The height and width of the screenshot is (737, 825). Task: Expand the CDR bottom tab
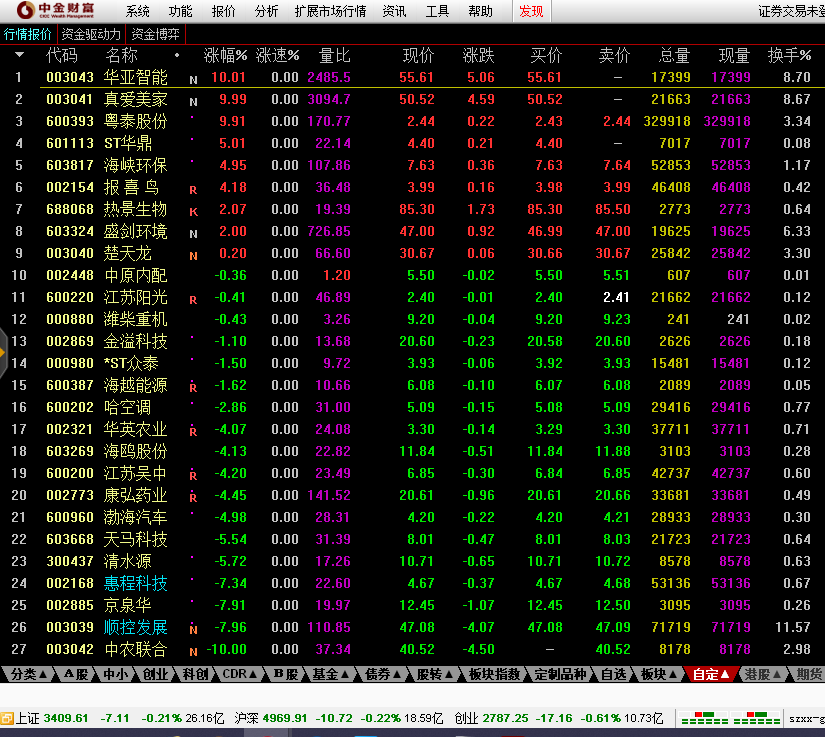click(239, 674)
